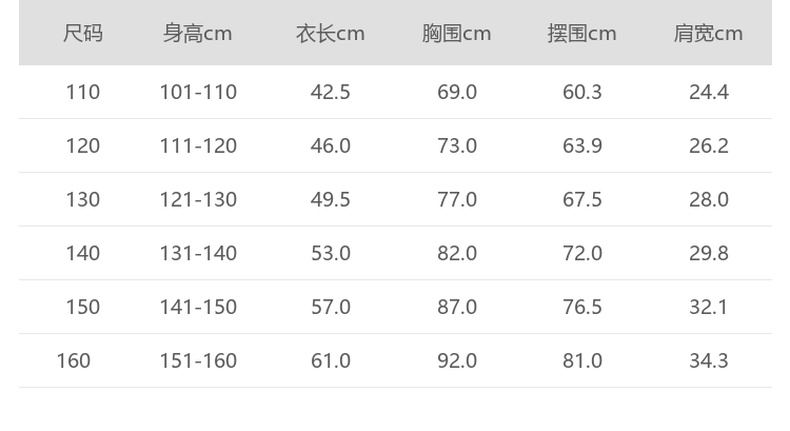Click the 胸围cm column header
The height and width of the screenshot is (431, 790).
coord(457,34)
